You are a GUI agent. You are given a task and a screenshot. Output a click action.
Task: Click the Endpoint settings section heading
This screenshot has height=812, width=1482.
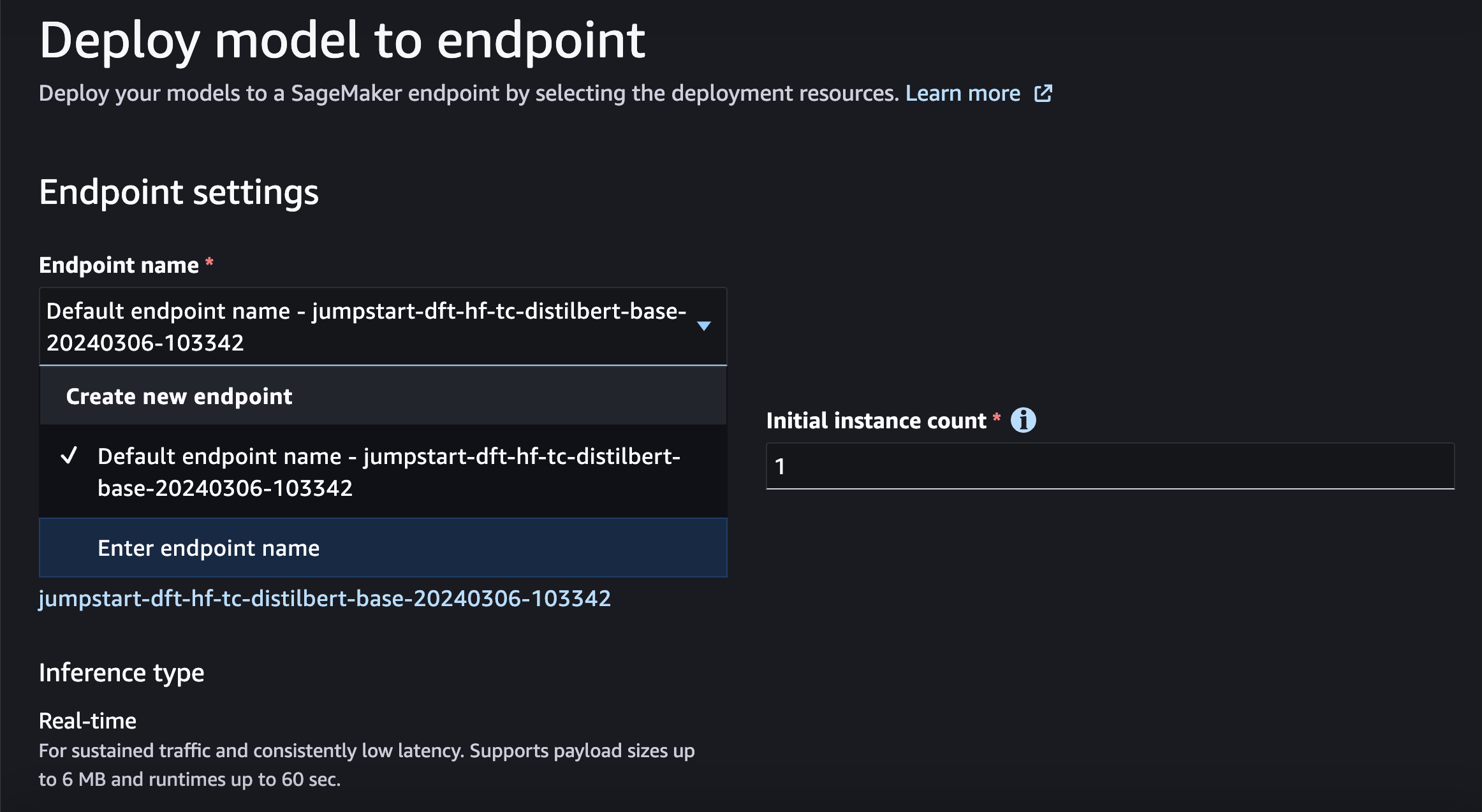179,191
